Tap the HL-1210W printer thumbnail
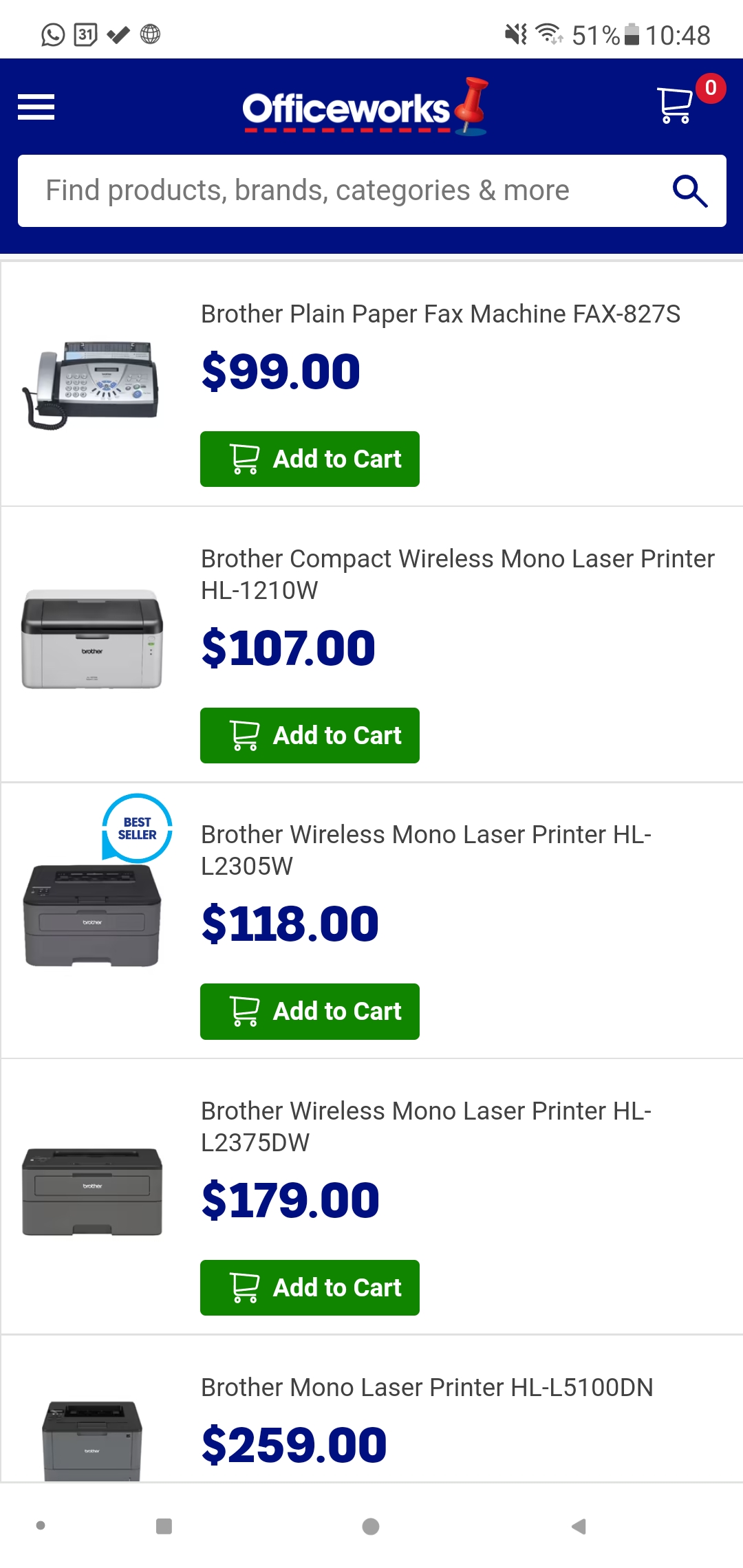743x1568 pixels. 91,638
